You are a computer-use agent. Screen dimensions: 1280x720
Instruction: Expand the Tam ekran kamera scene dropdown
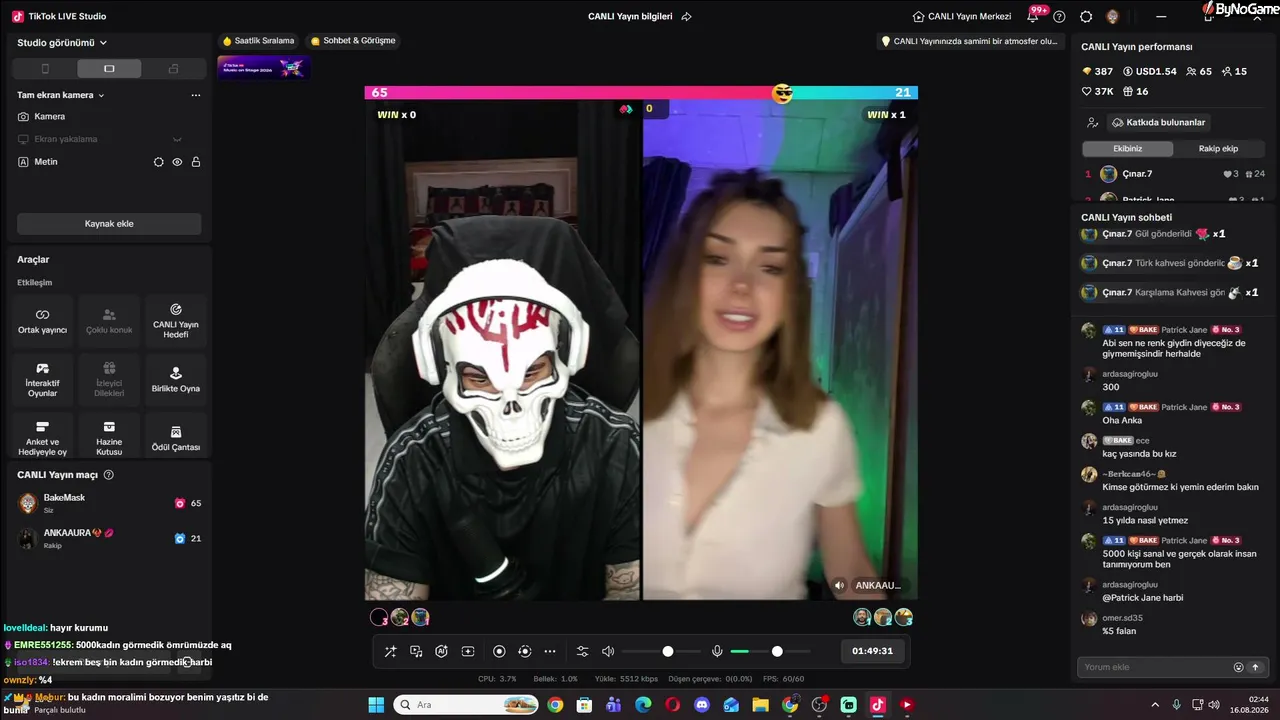61,95
